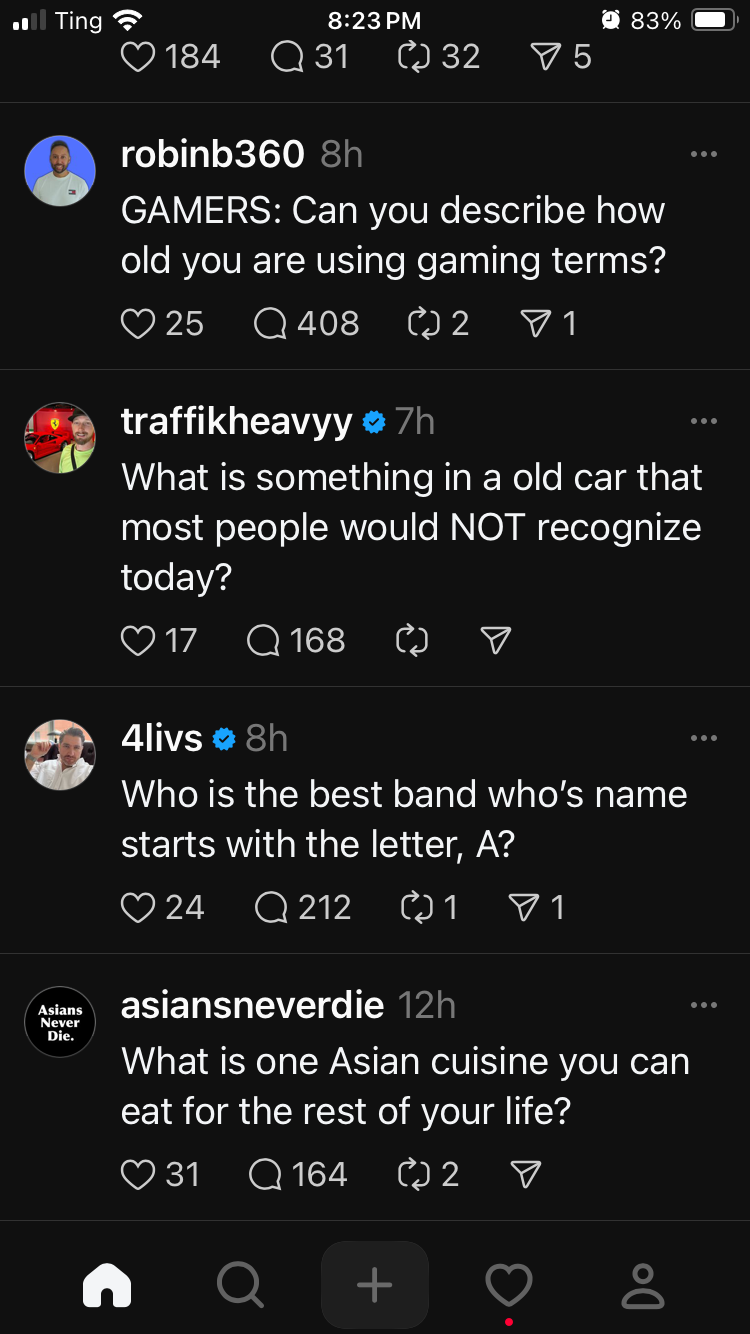Viewport: 750px width, 1334px height.
Task: Open replies on robinb360's post
Action: coord(270,324)
